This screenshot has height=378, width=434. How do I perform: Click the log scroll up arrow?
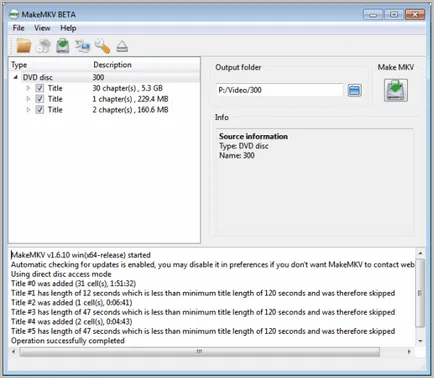coord(420,254)
